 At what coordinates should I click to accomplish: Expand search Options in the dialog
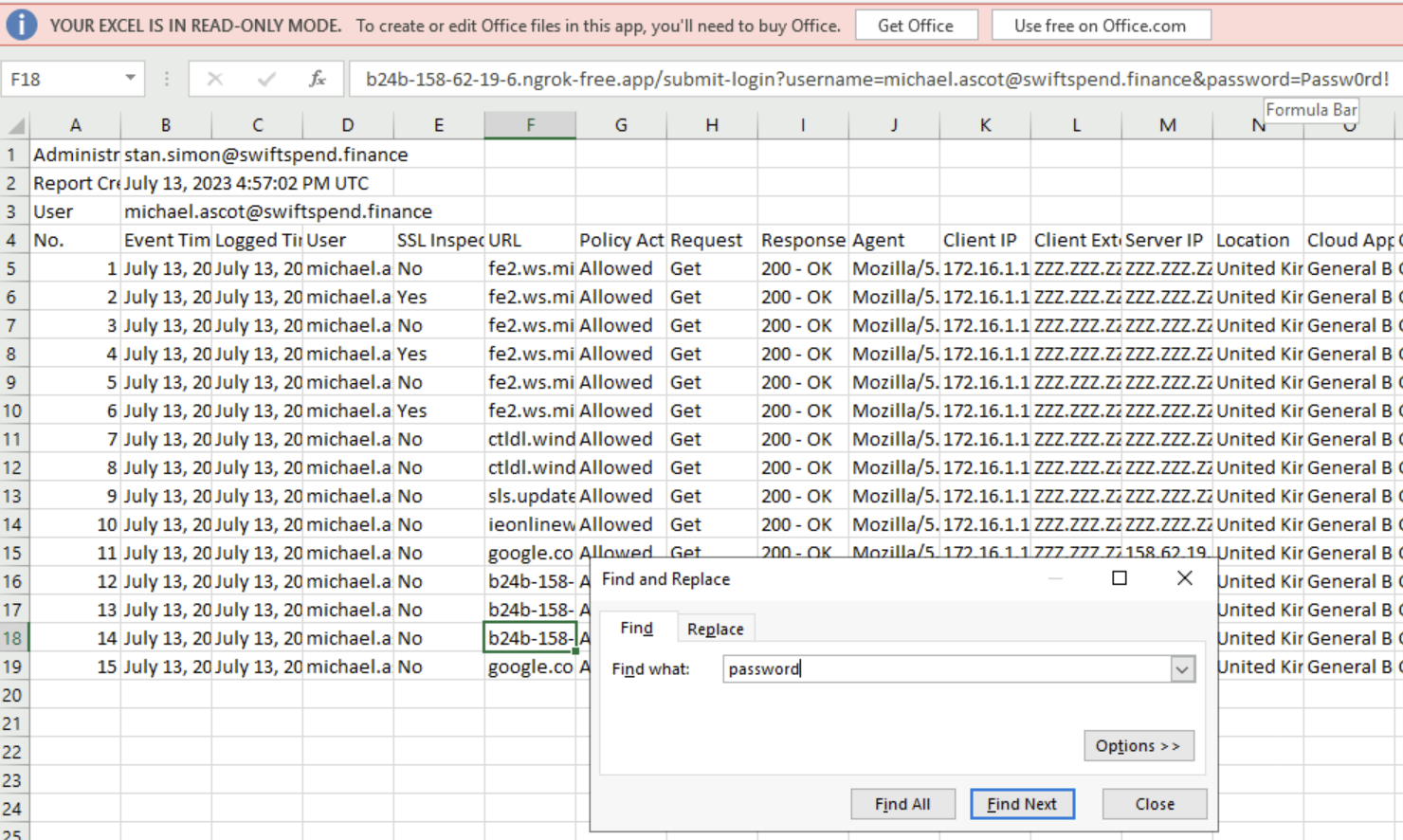click(x=1138, y=746)
